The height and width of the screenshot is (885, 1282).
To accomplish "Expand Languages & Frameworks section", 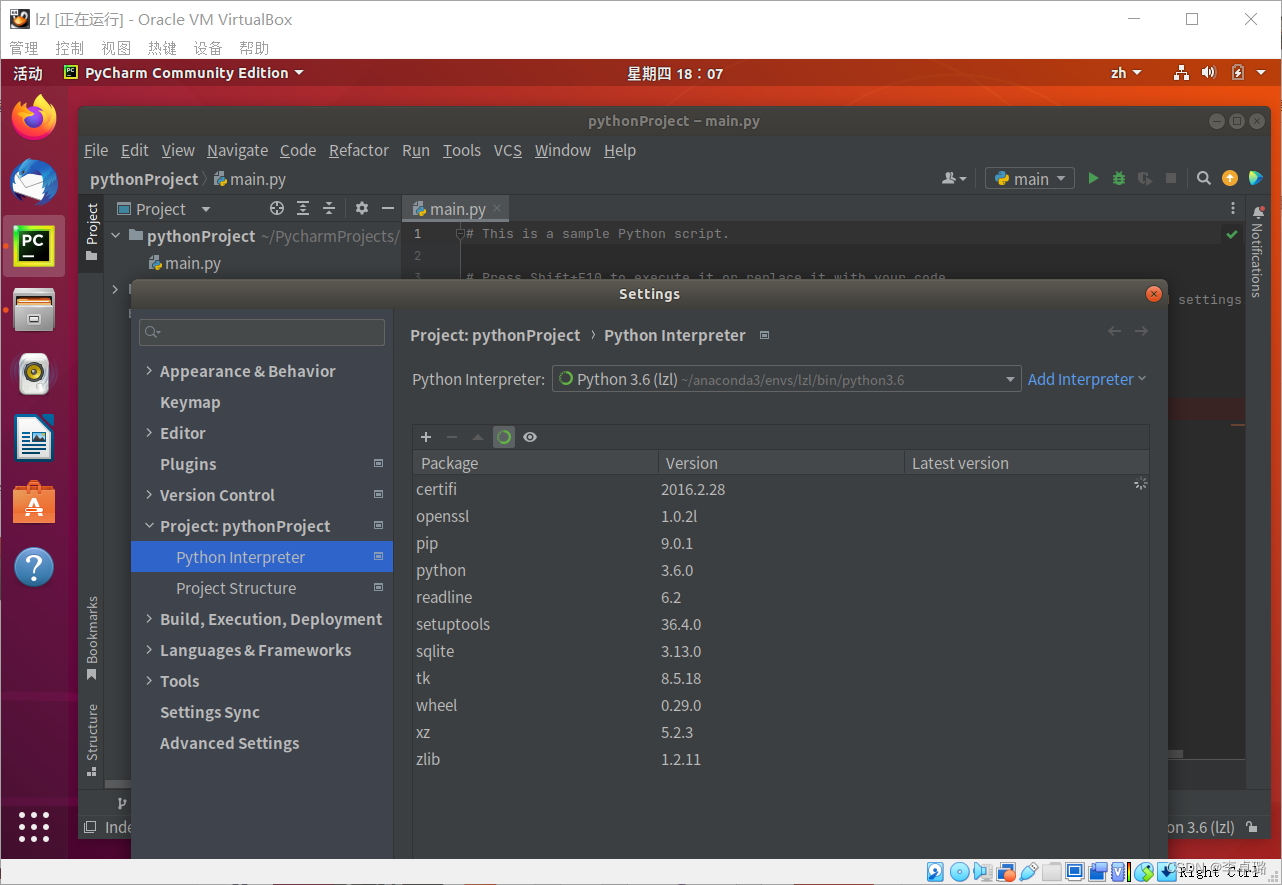I will pos(149,650).
